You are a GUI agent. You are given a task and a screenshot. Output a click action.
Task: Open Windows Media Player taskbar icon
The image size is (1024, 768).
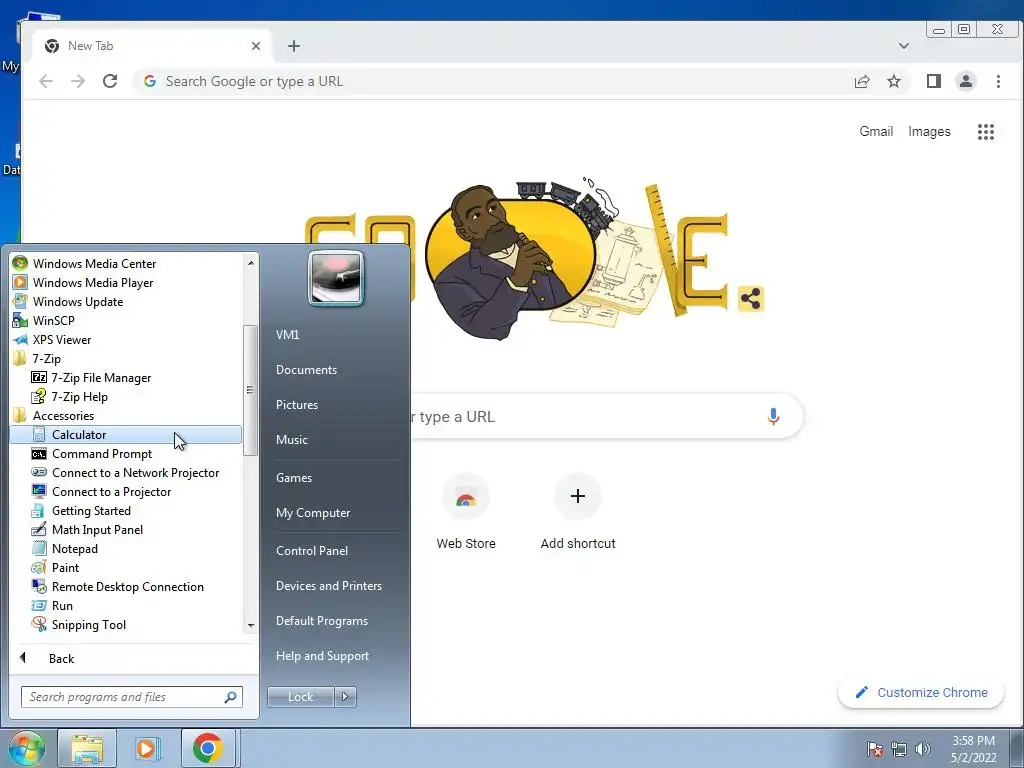coord(148,748)
